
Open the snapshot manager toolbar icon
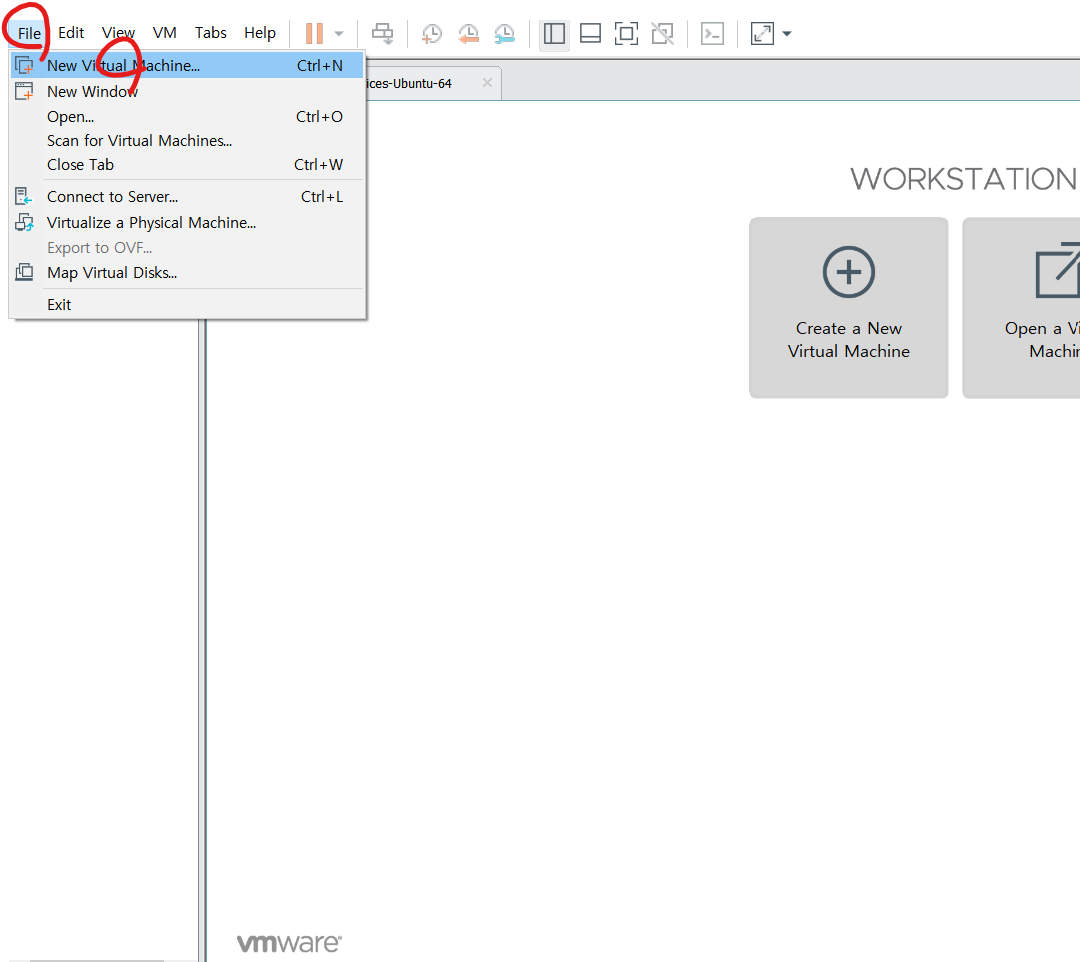(x=505, y=33)
